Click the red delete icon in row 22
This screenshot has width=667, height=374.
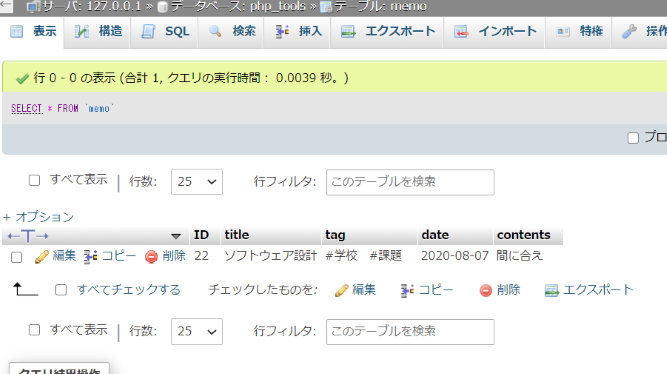click(x=151, y=257)
